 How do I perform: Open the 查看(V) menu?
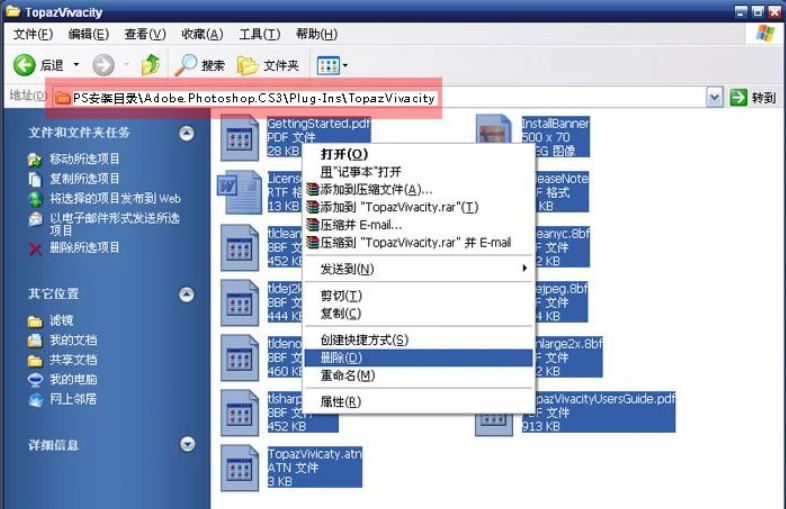pyautogui.click(x=145, y=34)
